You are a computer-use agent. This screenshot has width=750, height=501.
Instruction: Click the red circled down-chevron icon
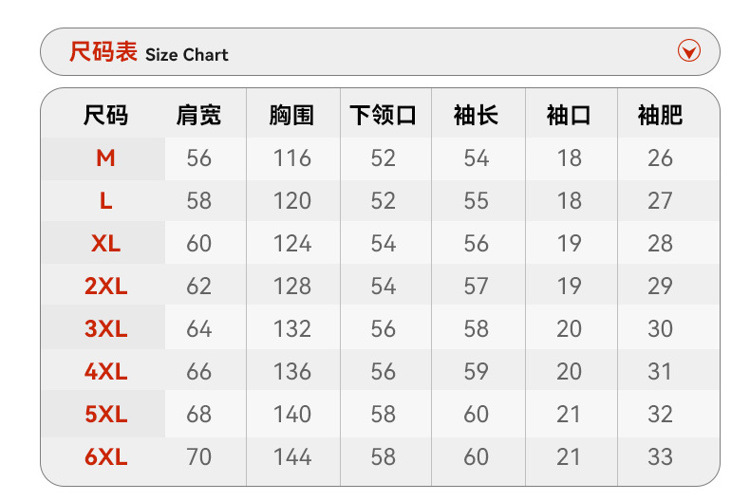coord(689,51)
